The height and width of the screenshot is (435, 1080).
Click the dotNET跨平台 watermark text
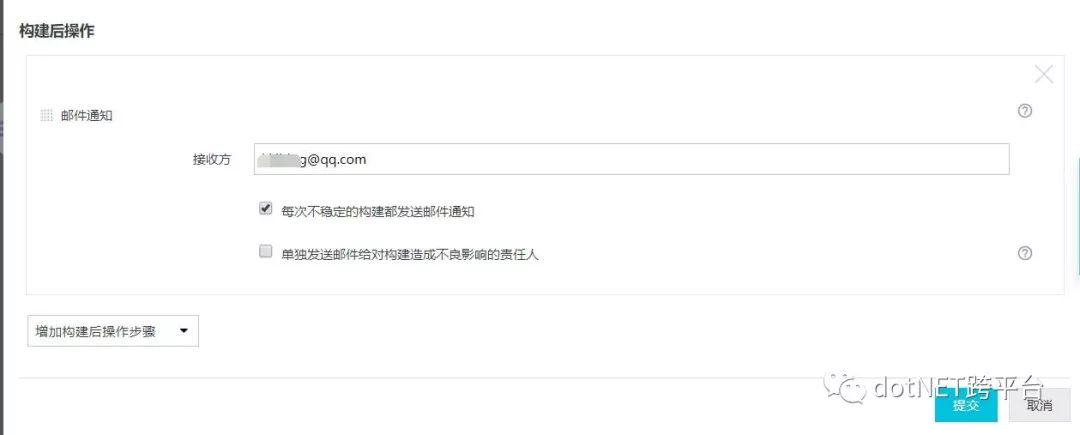(x=959, y=388)
